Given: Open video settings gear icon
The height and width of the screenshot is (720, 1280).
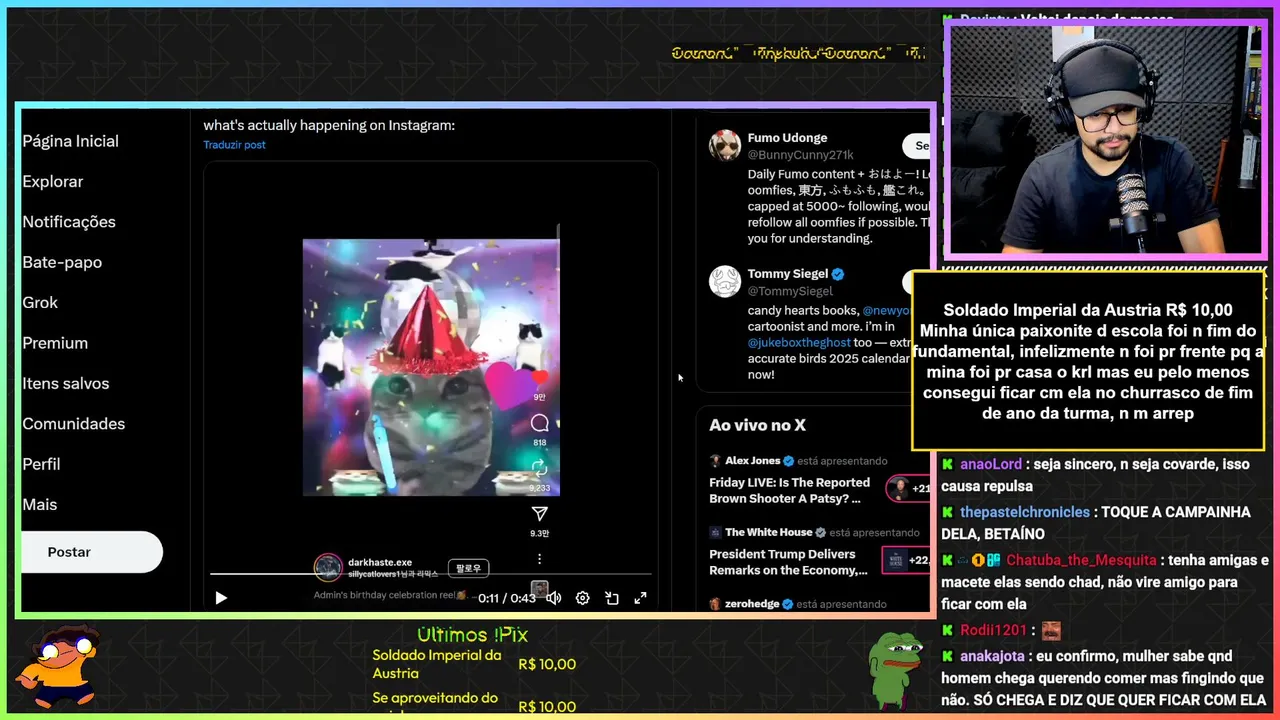Looking at the screenshot, I should click(582, 598).
